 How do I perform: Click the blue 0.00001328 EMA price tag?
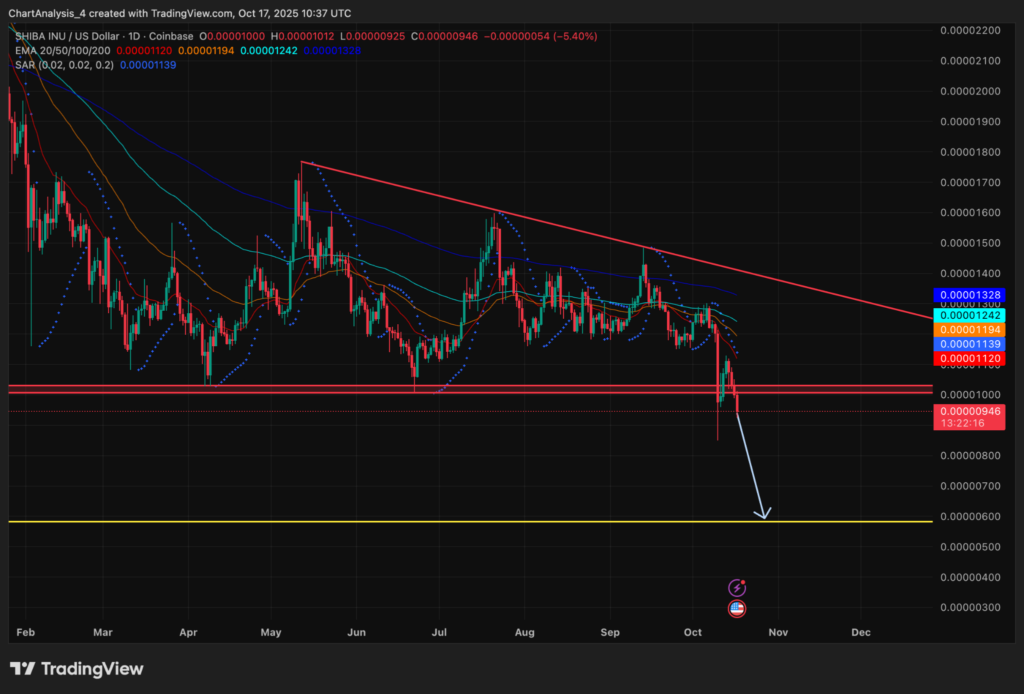[x=969, y=295]
